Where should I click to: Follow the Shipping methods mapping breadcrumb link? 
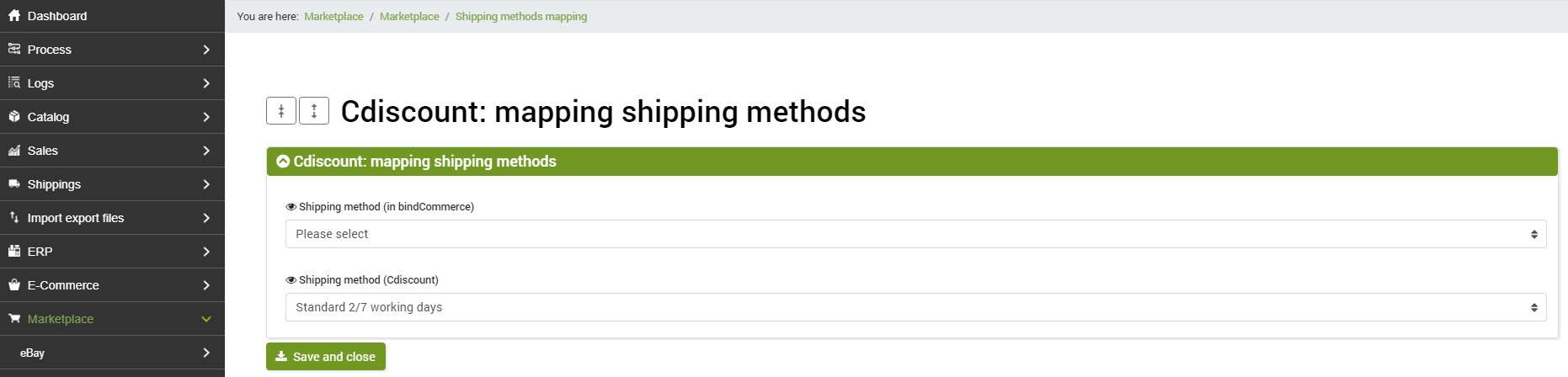tap(521, 16)
